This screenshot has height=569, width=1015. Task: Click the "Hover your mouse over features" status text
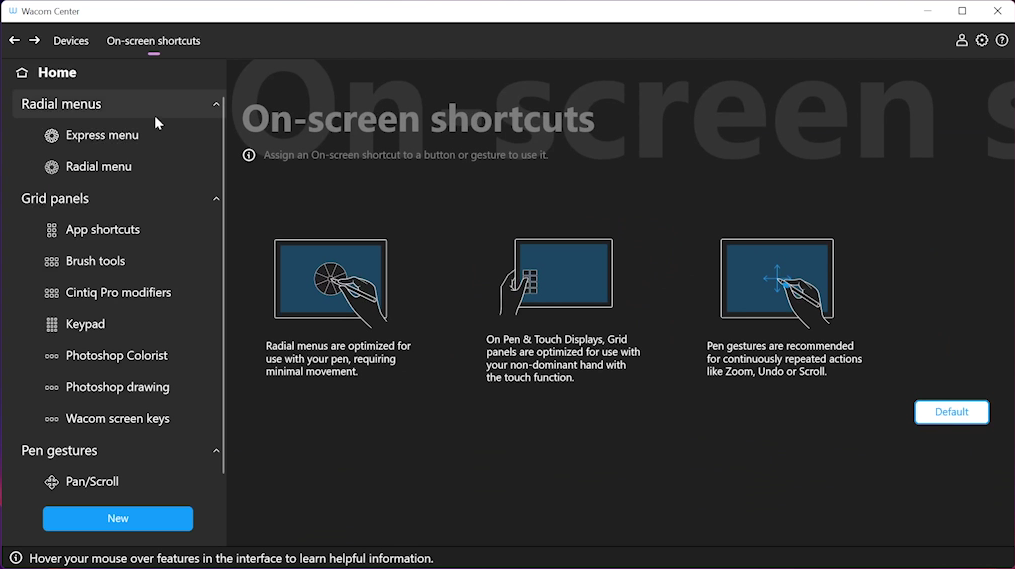(231, 558)
